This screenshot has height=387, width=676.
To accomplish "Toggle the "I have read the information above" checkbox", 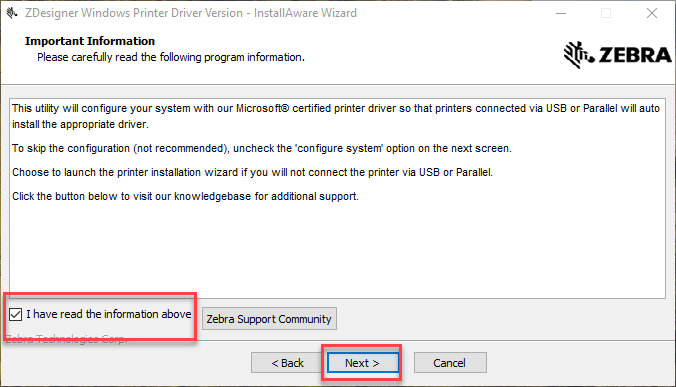I will point(16,315).
